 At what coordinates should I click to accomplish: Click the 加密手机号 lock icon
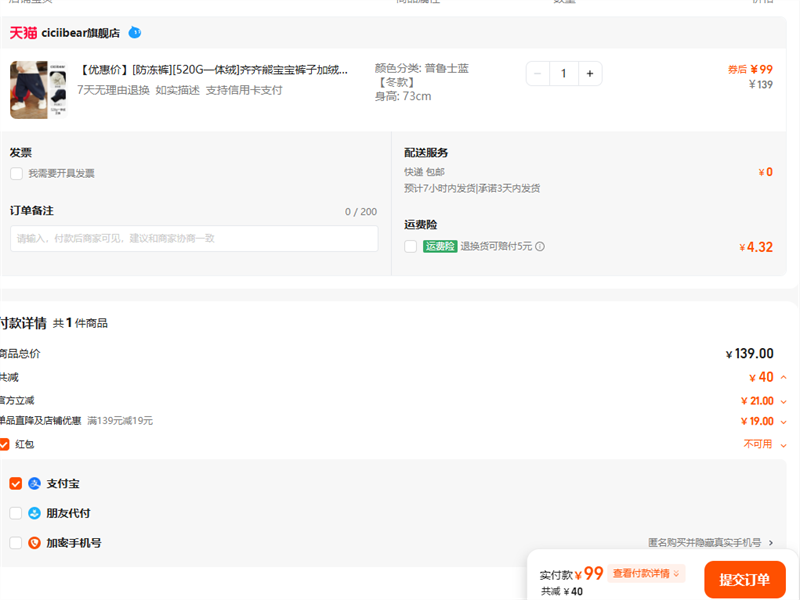click(33, 543)
